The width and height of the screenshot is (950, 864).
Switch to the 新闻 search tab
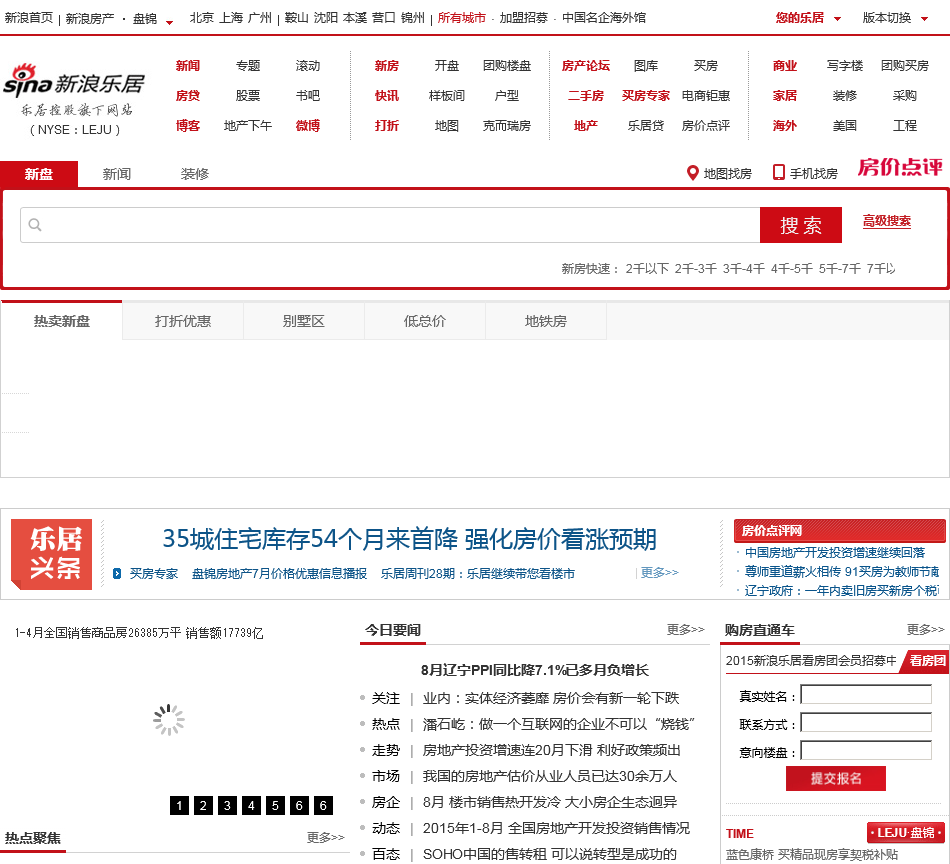click(x=116, y=174)
